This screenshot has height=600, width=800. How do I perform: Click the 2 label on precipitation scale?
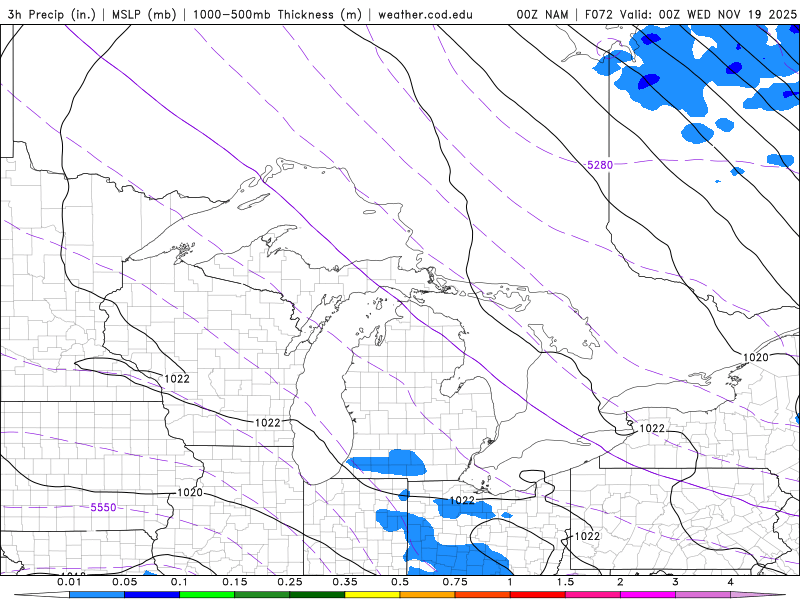(x=620, y=582)
